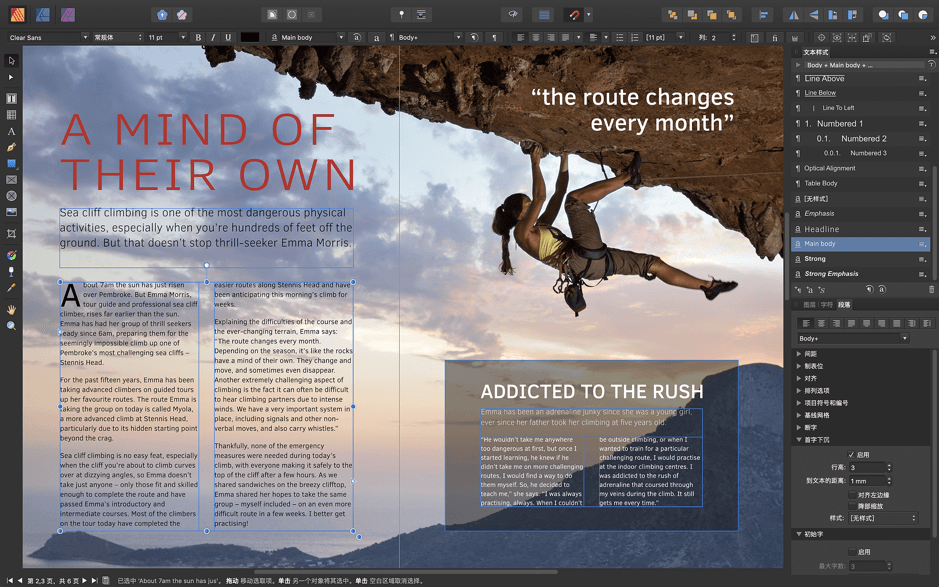
Task: Select the Zoom tool at the toolbar bottom
Action: click(x=12, y=325)
